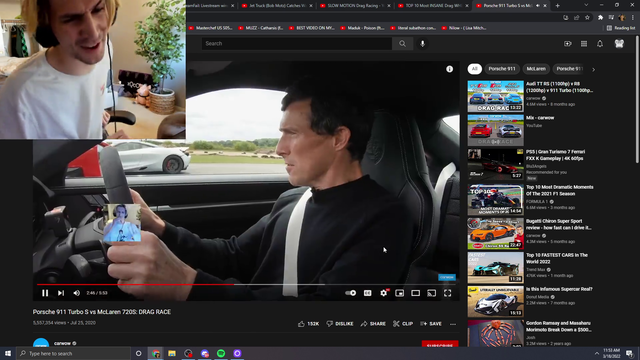Open Audi TT RS drag race thumbnail
Screen dimensions: 640x360
click(496, 96)
